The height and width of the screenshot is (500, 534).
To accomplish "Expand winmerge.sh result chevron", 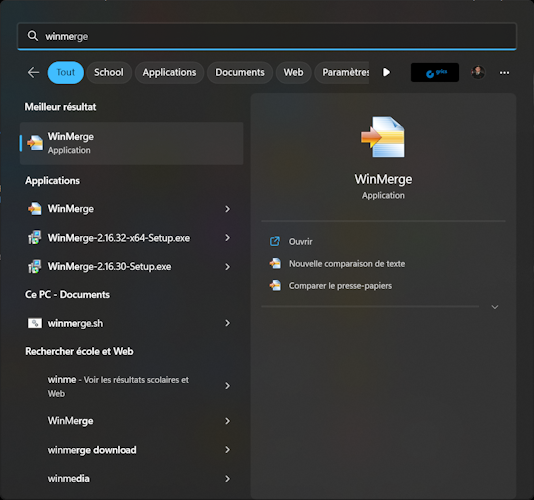I will [227, 323].
